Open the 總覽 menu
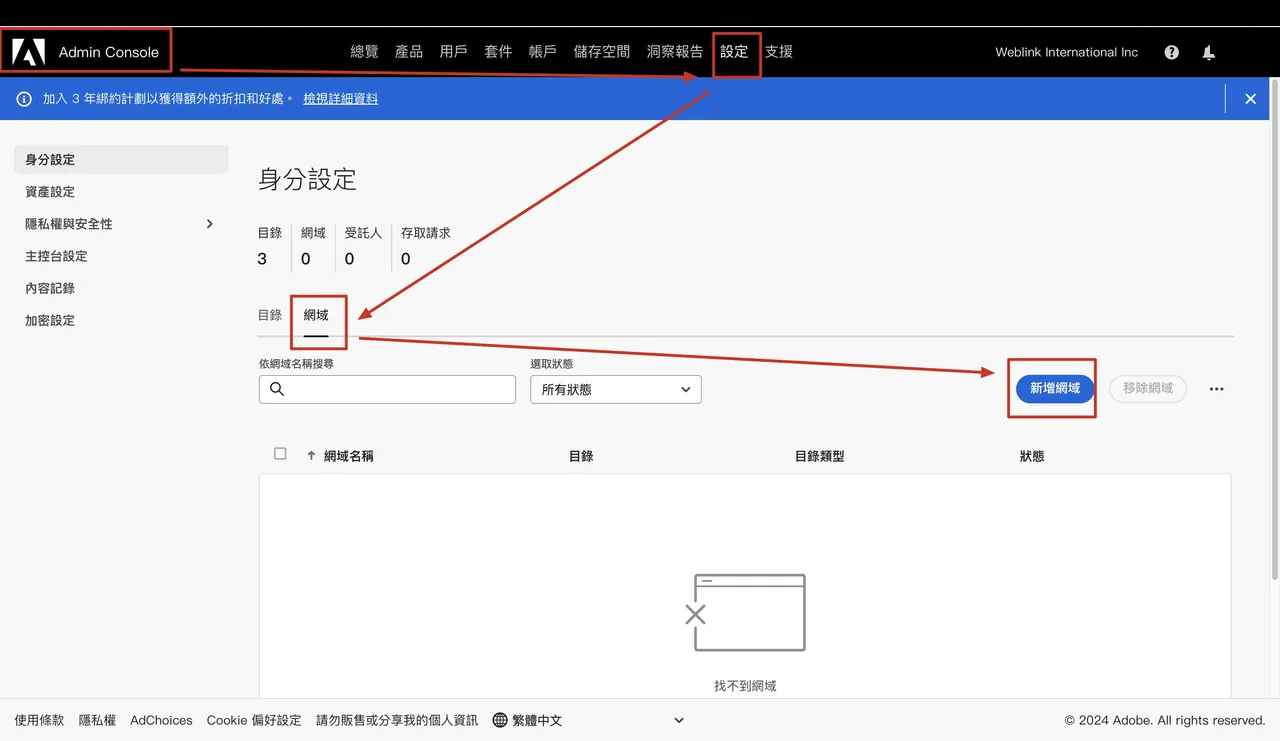The height and width of the screenshot is (741, 1280). (x=365, y=52)
